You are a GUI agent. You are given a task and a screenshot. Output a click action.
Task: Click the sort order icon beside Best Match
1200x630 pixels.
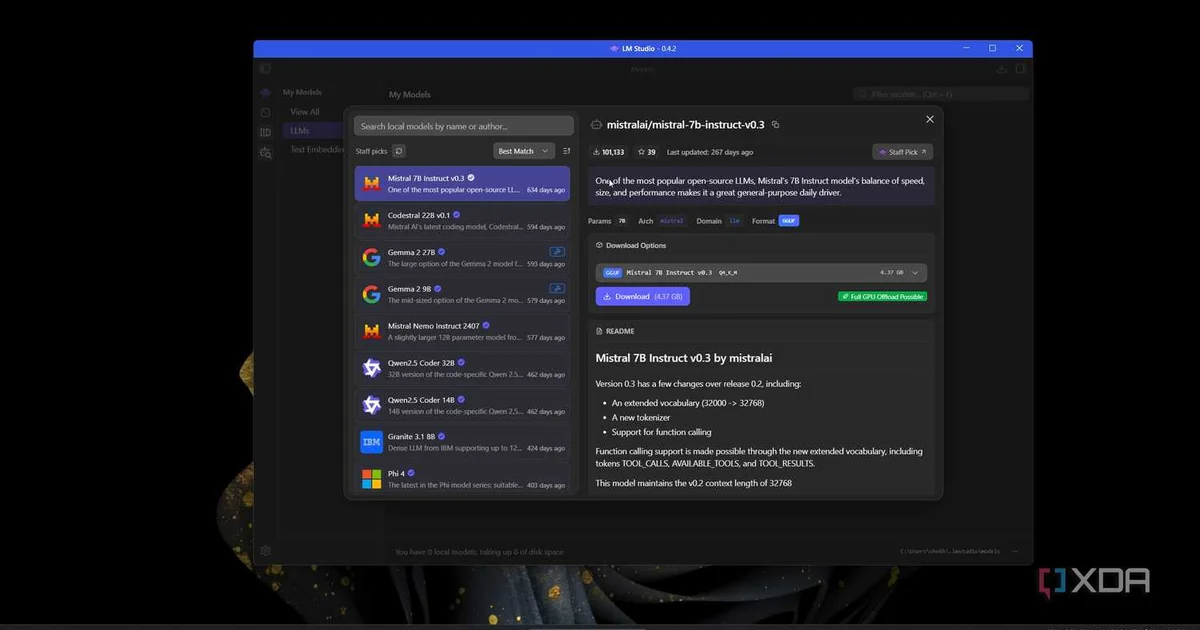coord(566,151)
